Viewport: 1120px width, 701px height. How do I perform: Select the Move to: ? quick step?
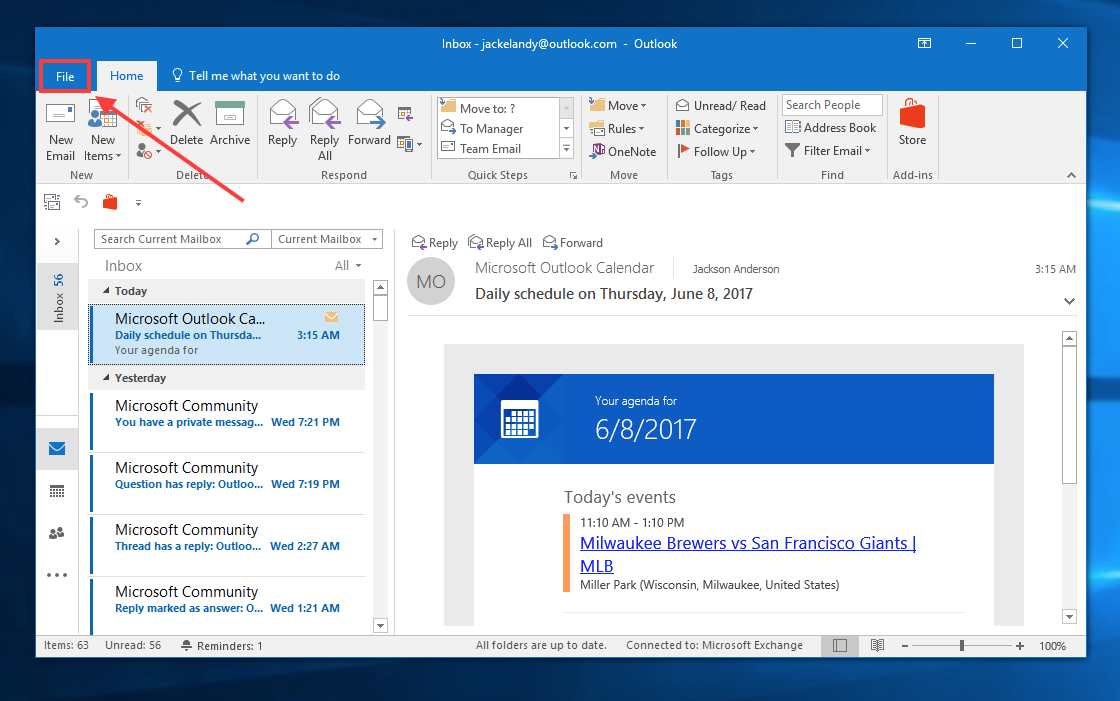click(x=498, y=108)
